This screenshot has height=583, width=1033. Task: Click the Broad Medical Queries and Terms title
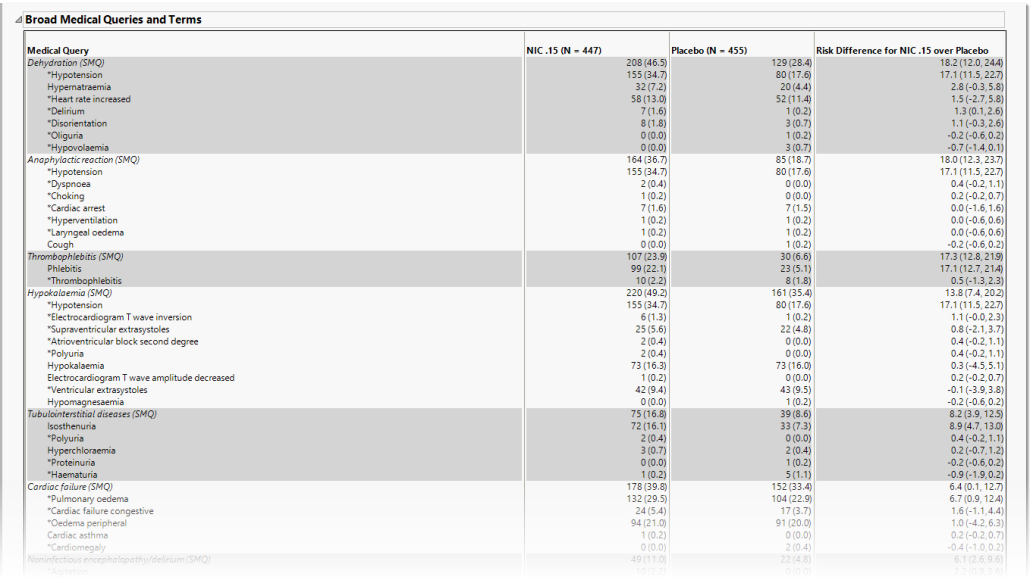tap(113, 20)
